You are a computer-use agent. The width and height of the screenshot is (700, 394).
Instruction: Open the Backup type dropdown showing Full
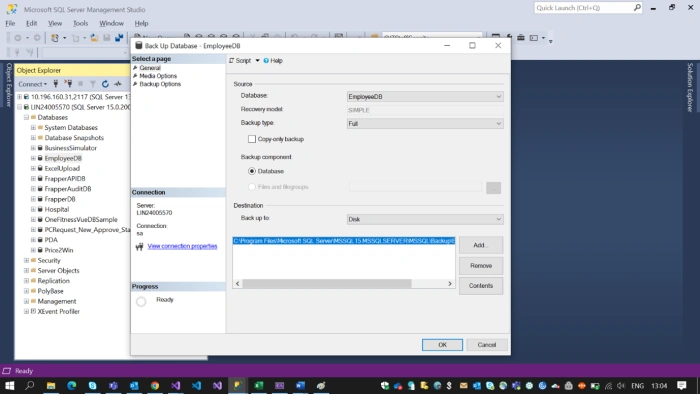(x=425, y=124)
